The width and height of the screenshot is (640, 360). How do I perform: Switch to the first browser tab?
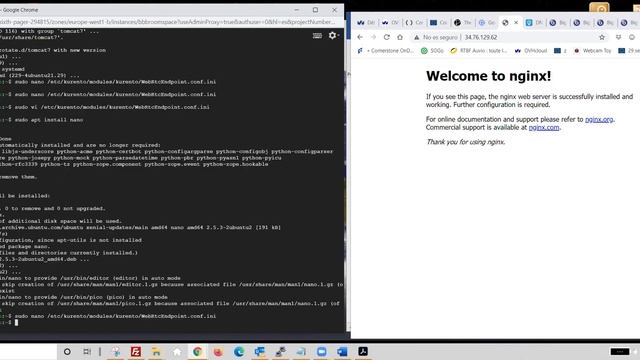[x=366, y=23]
